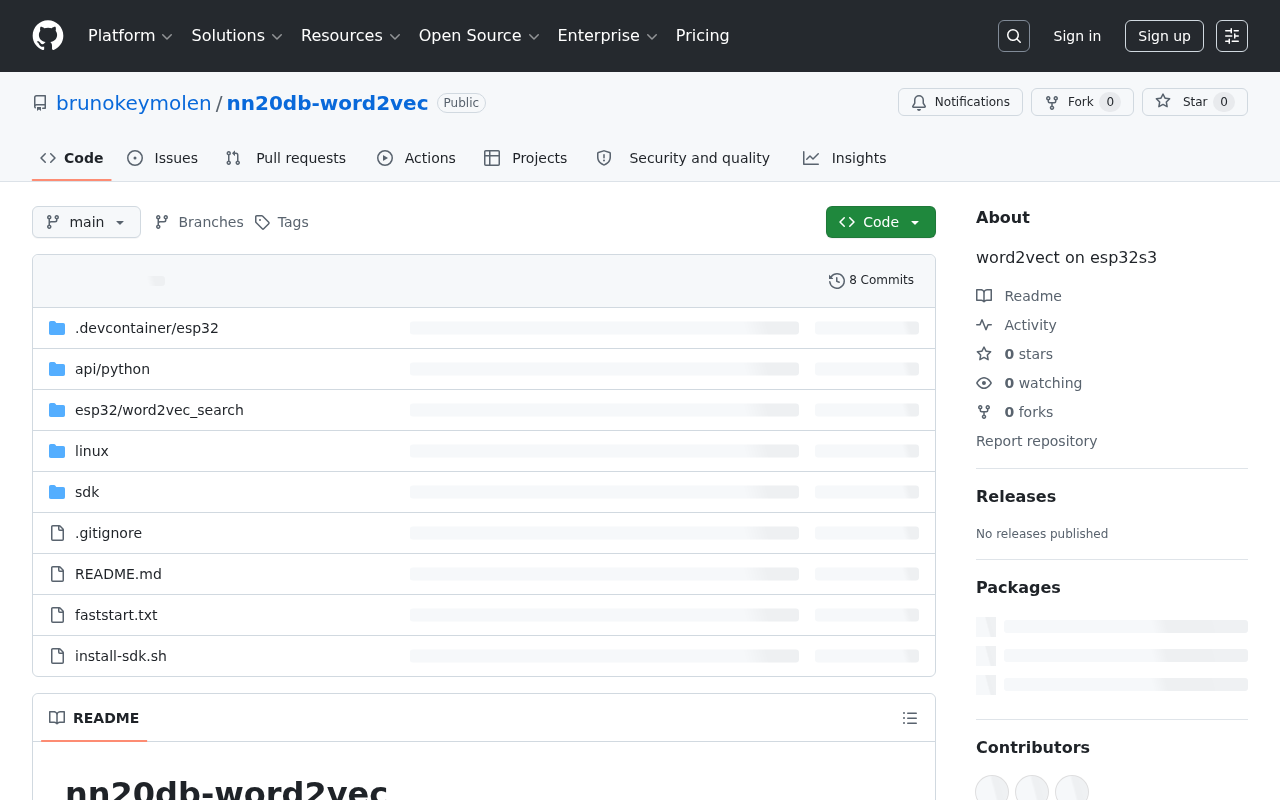Click the star icon beside 0 stars
Image resolution: width=1280 pixels, height=800 pixels.
tap(984, 354)
